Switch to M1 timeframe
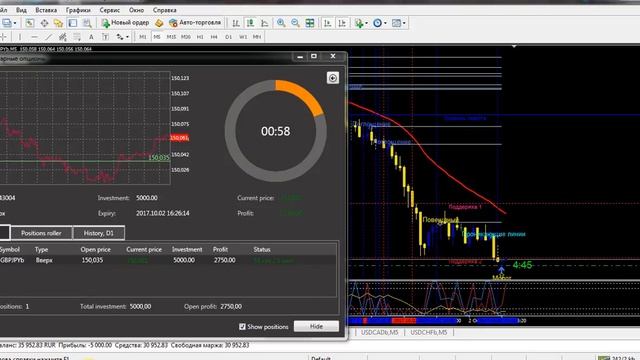The height and width of the screenshot is (360, 640). [142, 37]
